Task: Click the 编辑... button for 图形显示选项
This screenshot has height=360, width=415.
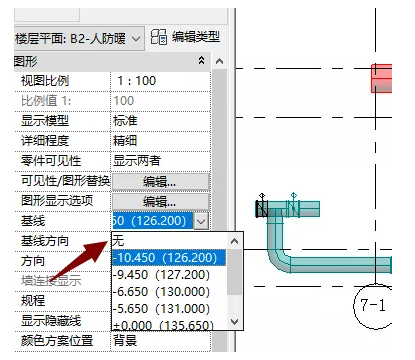Action: click(161, 202)
